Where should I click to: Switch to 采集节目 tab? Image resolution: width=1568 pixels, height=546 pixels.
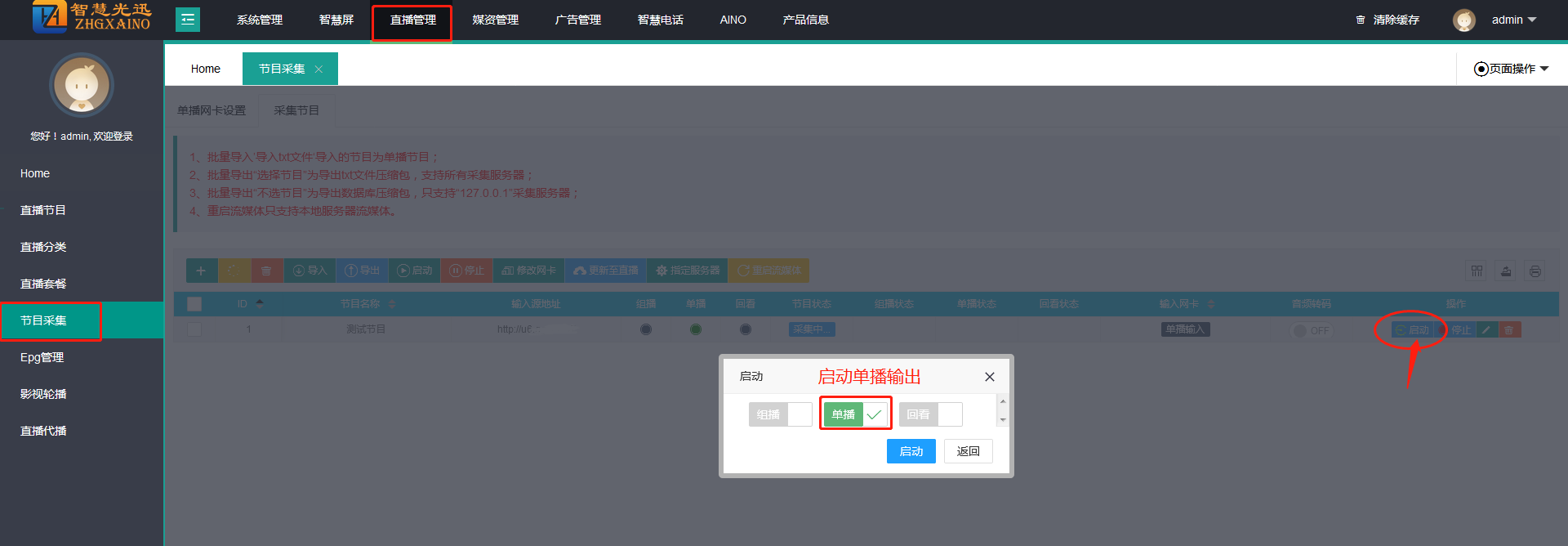296,110
